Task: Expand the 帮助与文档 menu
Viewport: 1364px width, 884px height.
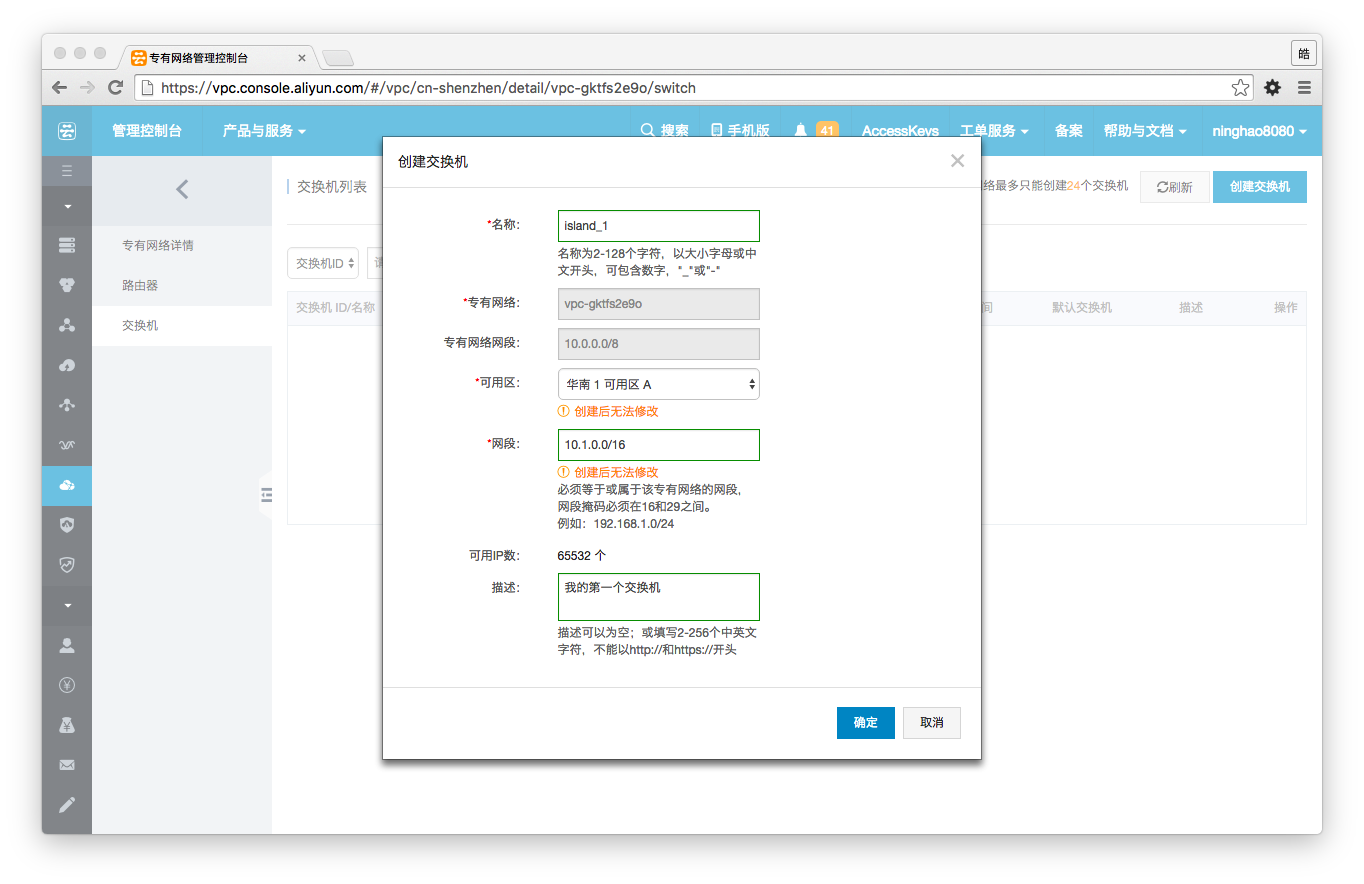Action: (1145, 131)
